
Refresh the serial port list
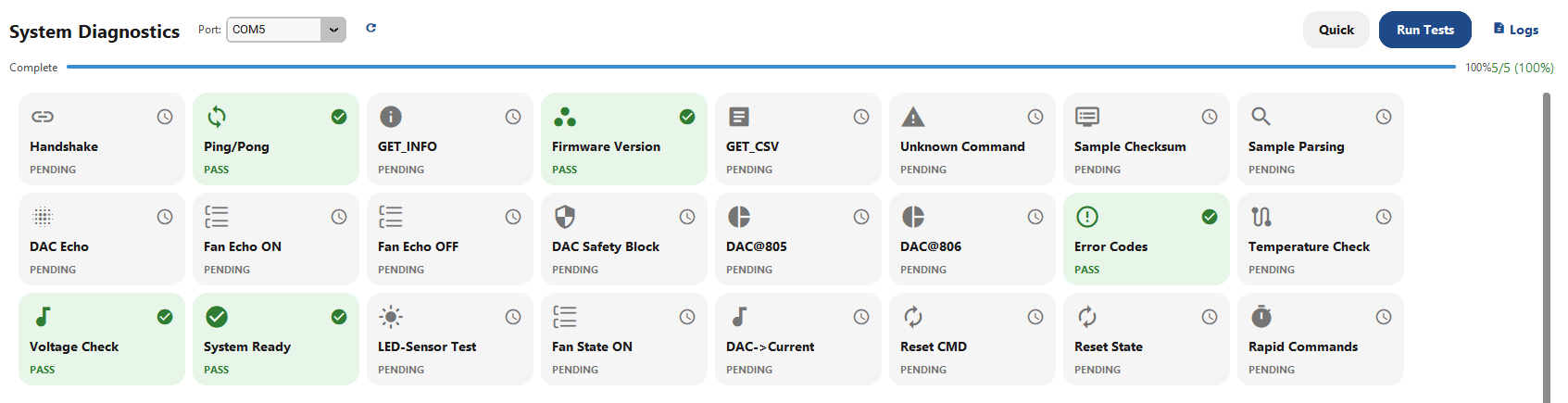coord(370,28)
